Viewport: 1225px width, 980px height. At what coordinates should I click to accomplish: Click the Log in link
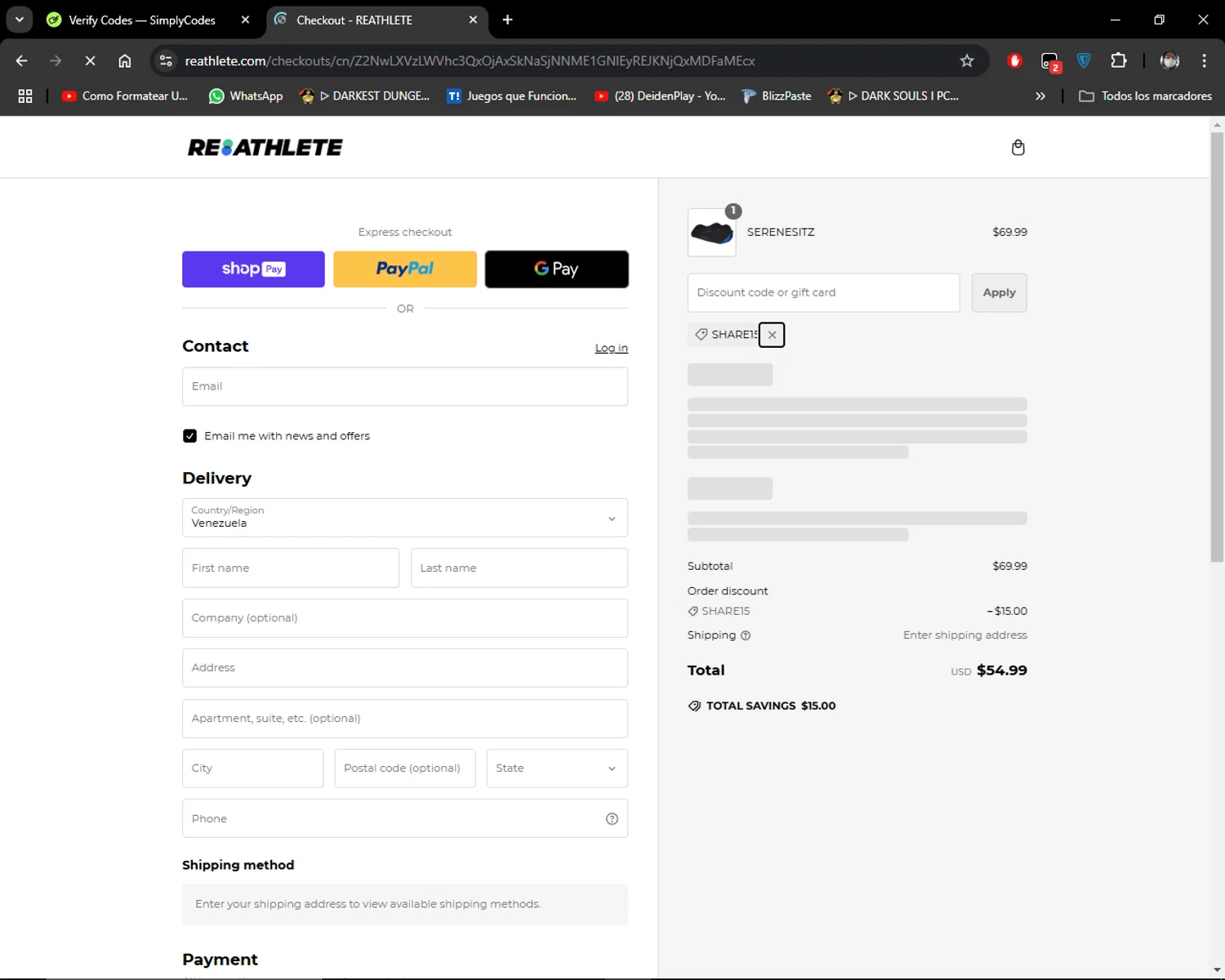point(611,348)
